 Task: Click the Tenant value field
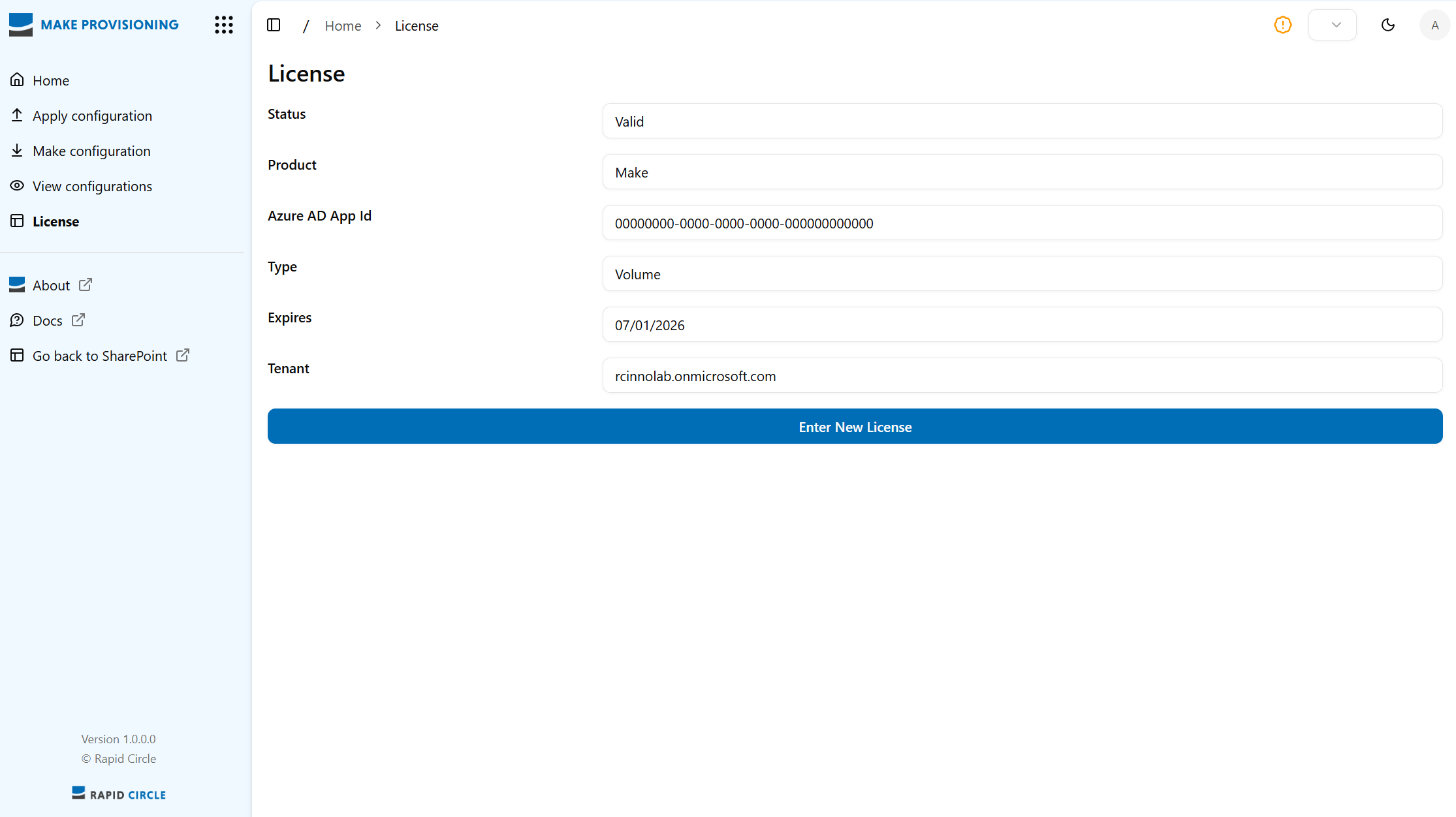click(x=1022, y=376)
